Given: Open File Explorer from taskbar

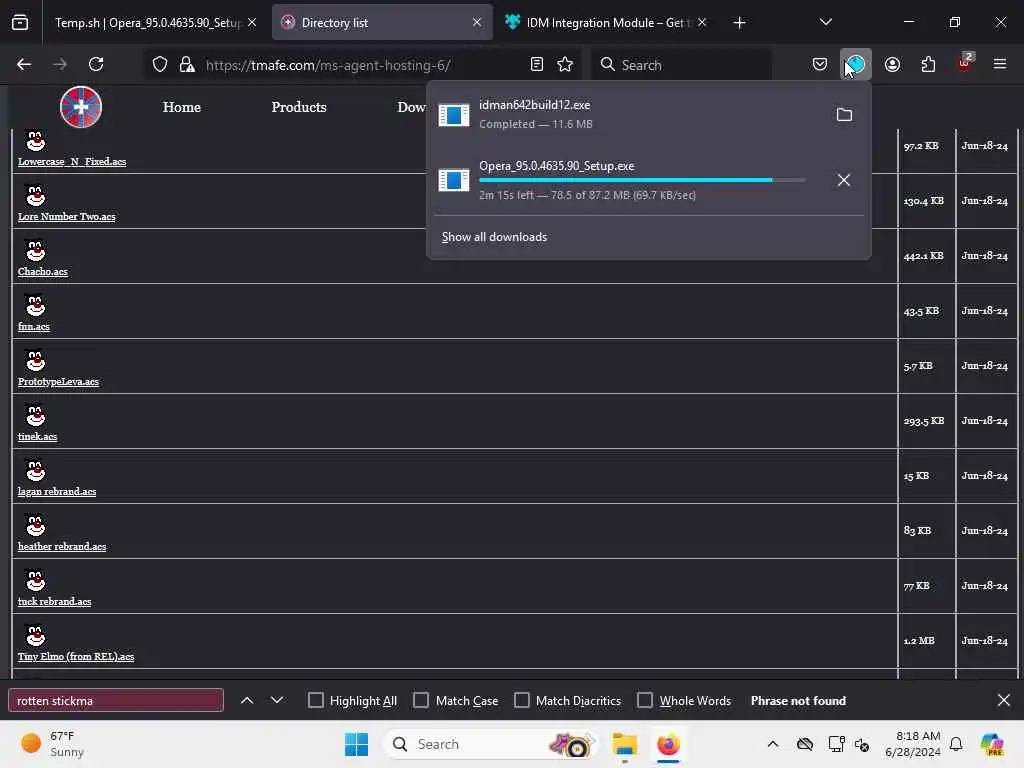Looking at the screenshot, I should (x=625, y=744).
